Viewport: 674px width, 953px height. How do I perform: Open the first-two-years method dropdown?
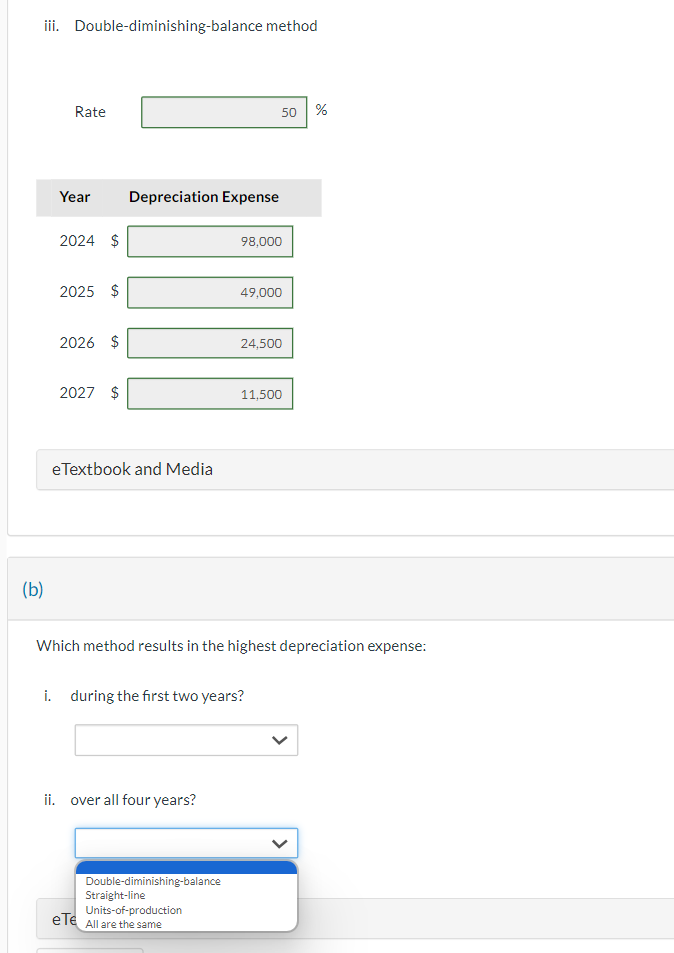[x=186, y=740]
